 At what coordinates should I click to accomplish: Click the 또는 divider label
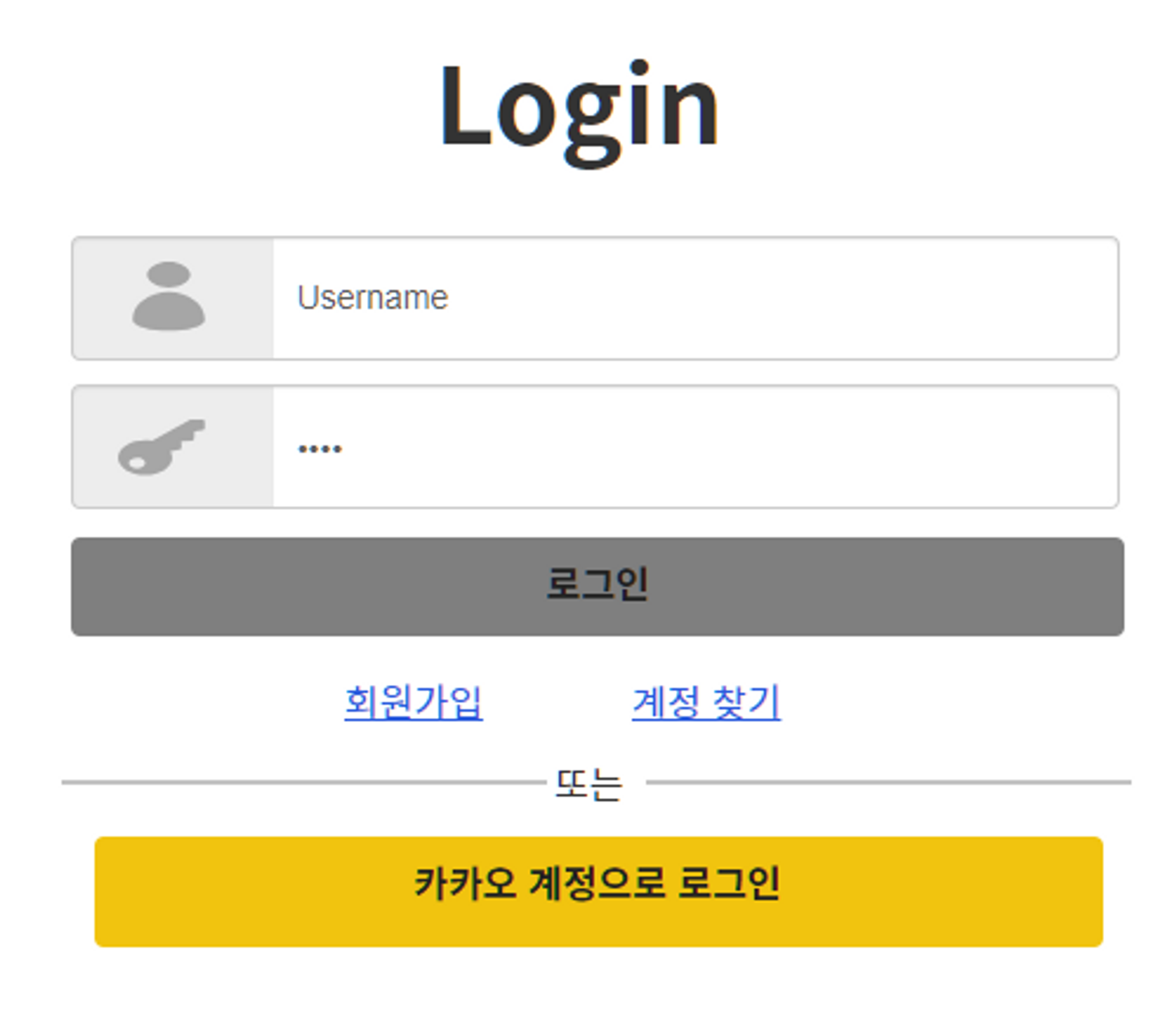(x=588, y=783)
